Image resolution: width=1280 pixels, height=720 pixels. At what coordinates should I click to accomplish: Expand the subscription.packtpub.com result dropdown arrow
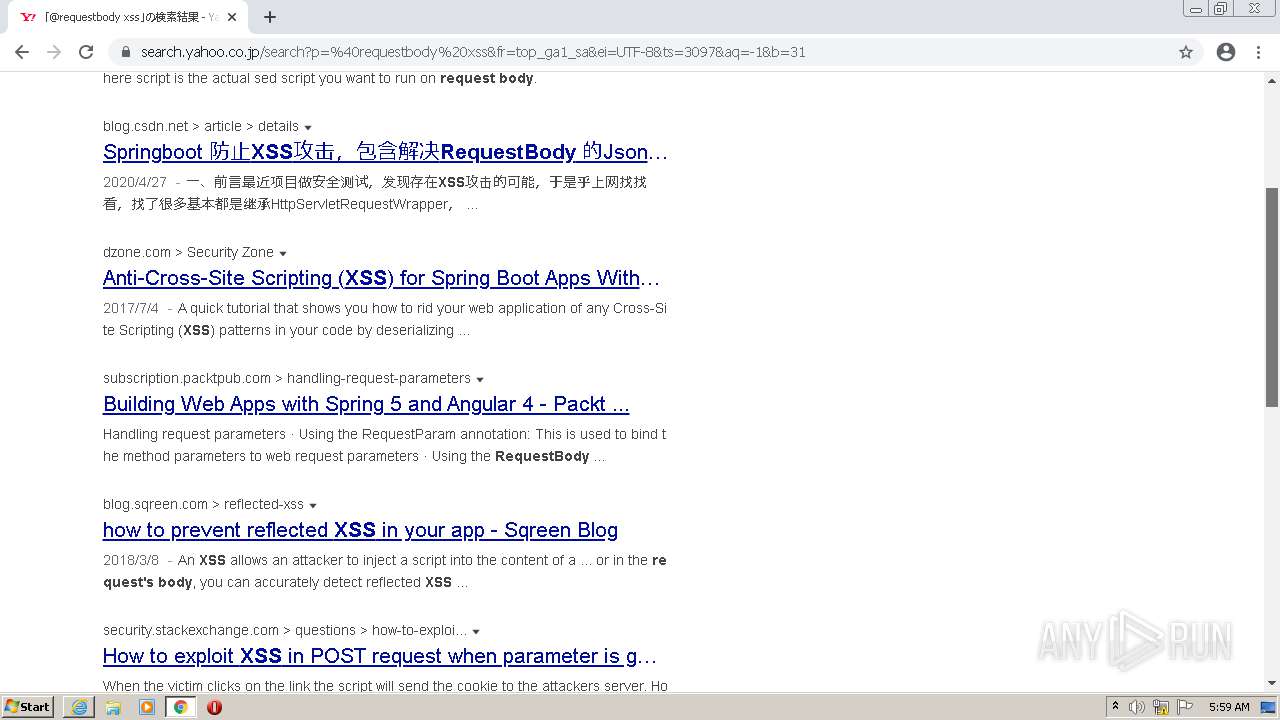(480, 380)
